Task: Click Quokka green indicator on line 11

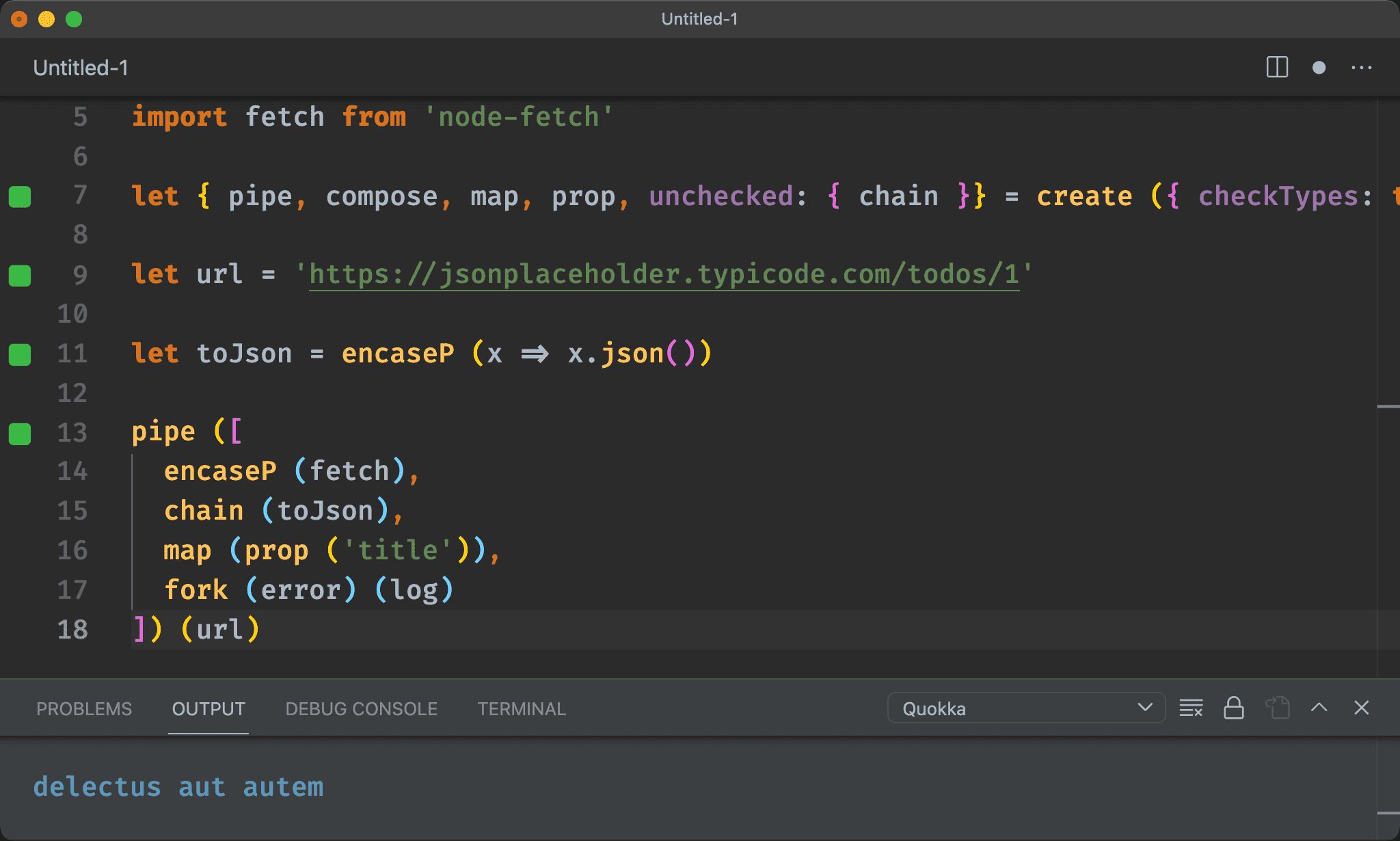Action: coord(20,355)
